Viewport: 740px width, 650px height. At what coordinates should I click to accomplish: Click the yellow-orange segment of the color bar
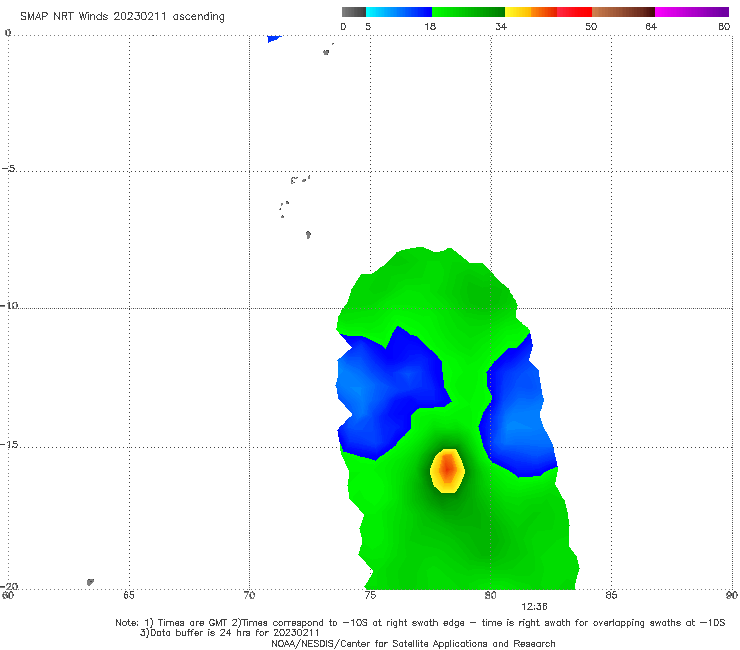click(530, 12)
